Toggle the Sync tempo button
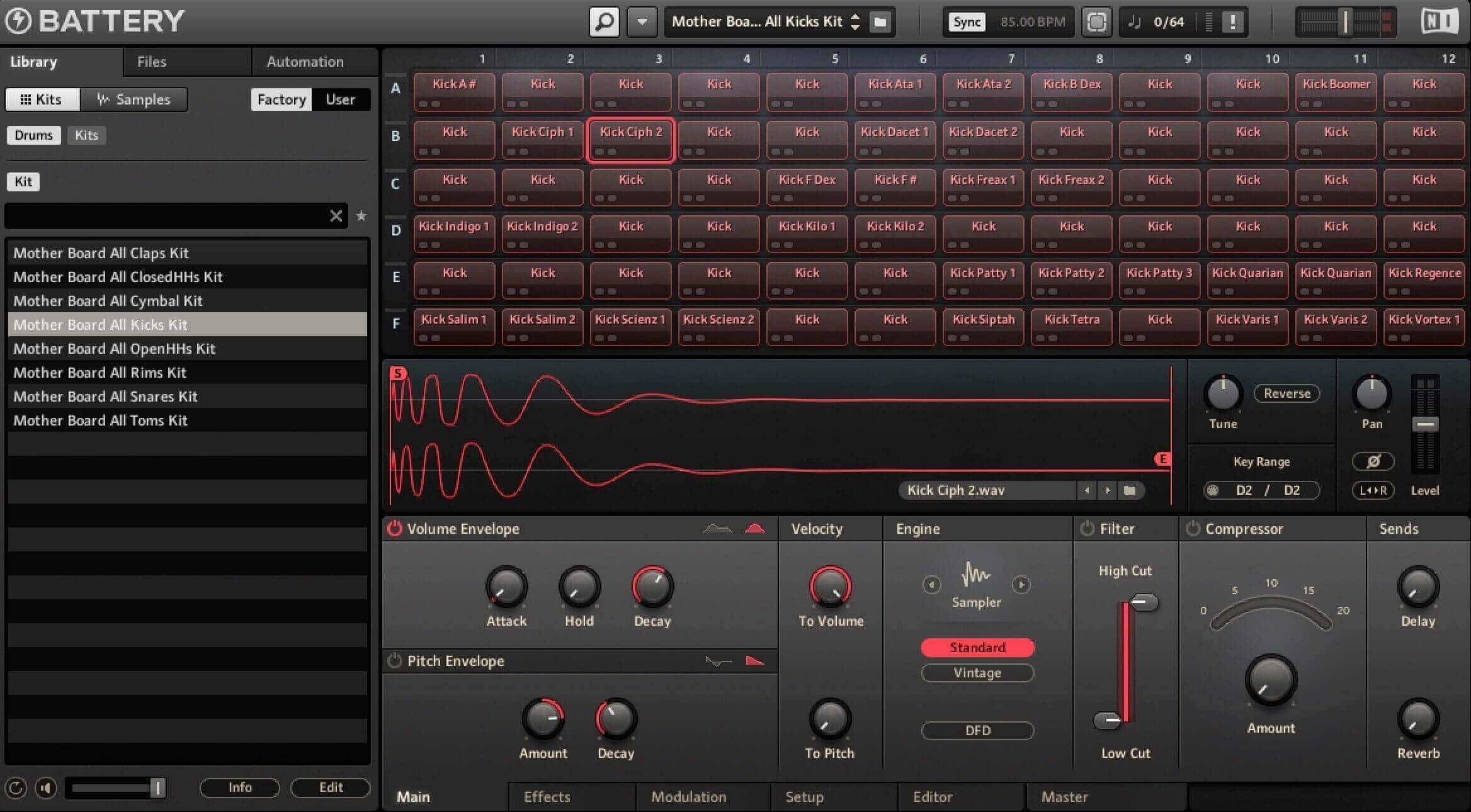The height and width of the screenshot is (812, 1471). coord(967,22)
